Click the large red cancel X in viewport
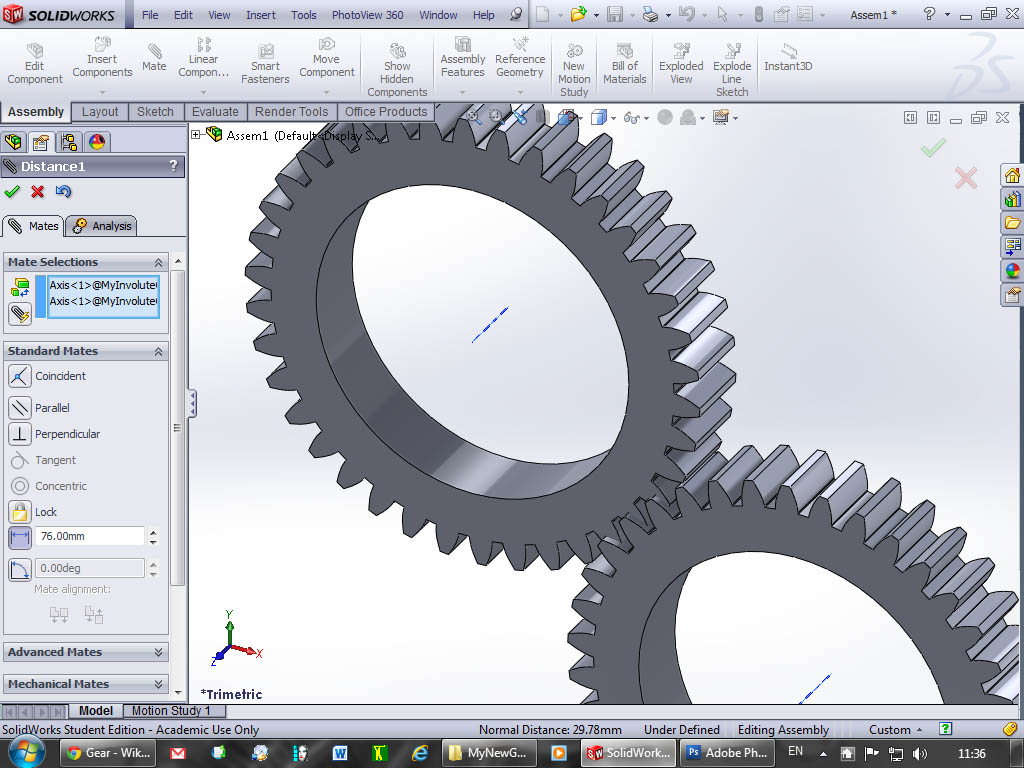 (x=966, y=178)
